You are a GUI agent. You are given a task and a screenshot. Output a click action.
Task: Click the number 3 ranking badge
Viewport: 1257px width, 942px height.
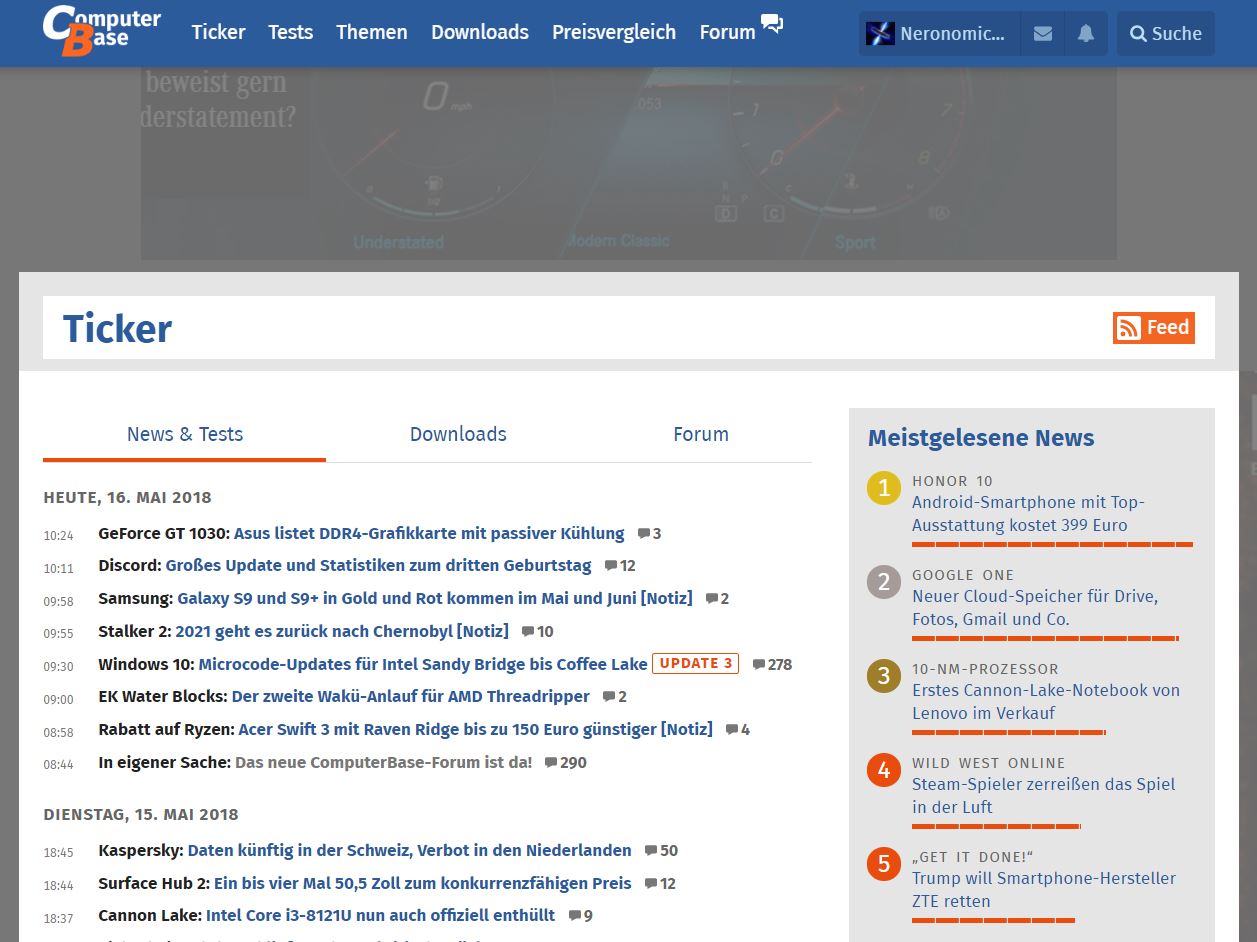point(884,676)
